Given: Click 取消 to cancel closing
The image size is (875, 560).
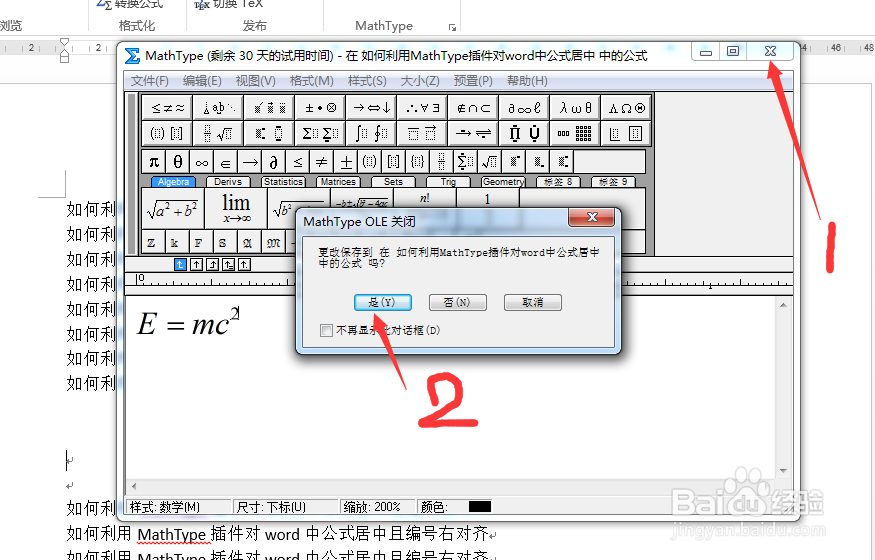Looking at the screenshot, I should coord(533,302).
